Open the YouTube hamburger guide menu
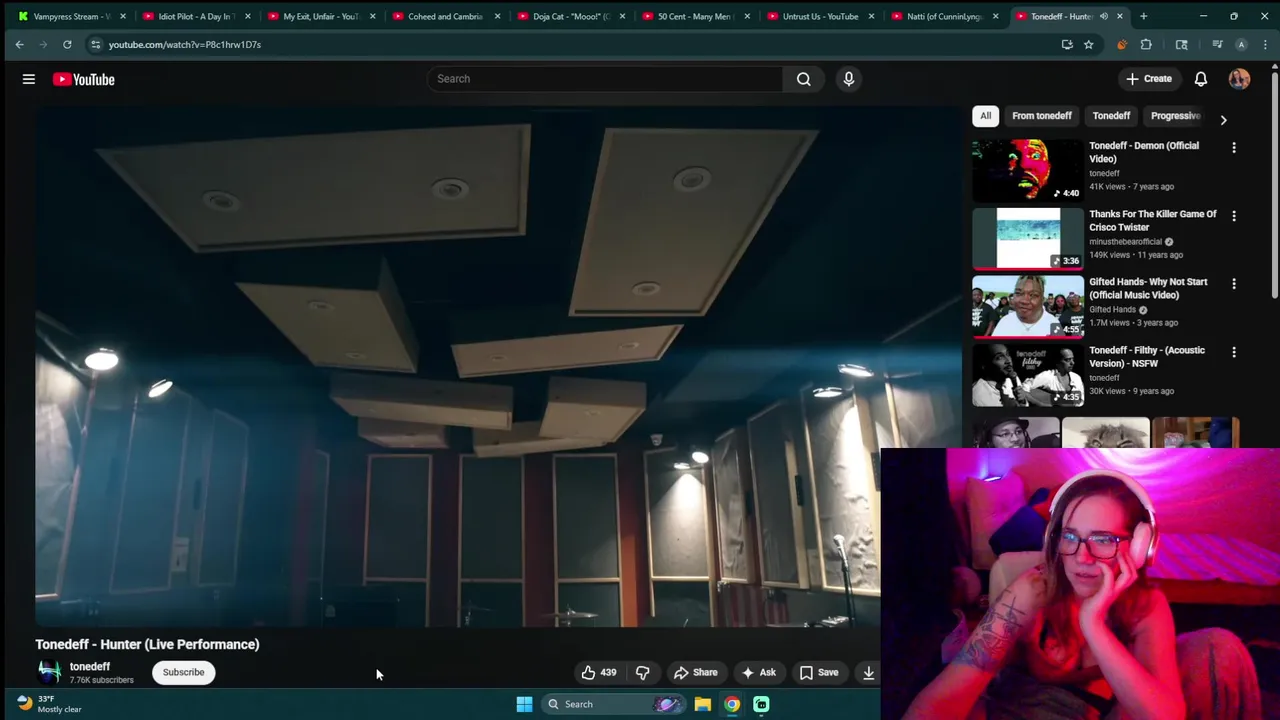 (29, 79)
